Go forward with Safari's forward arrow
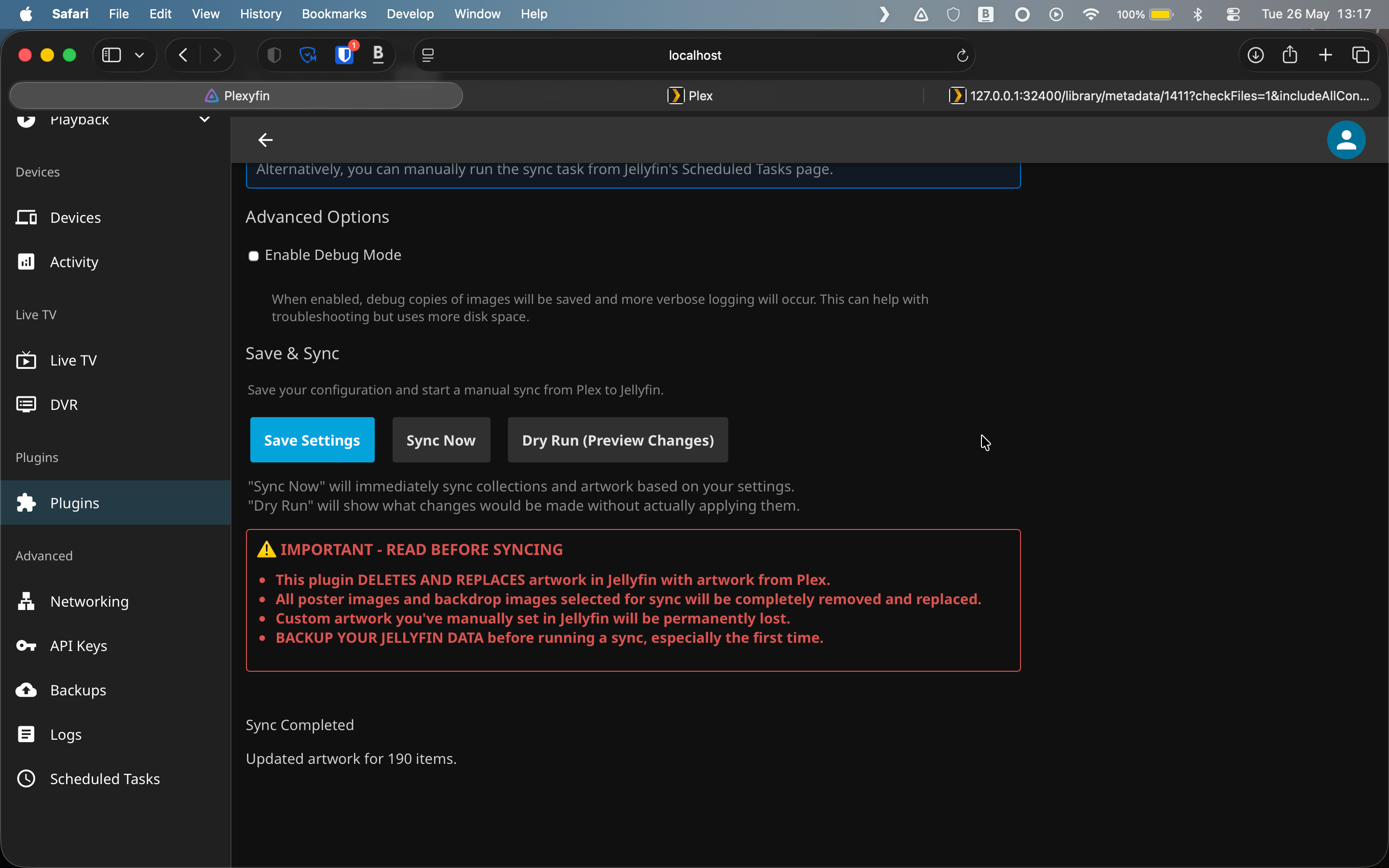 [x=217, y=55]
